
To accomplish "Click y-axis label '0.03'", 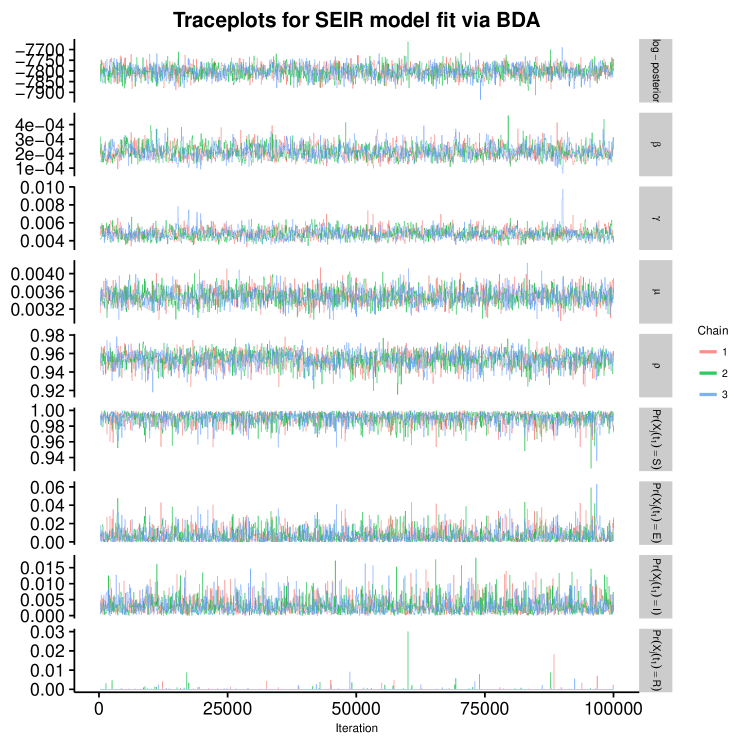I will coord(47,632).
